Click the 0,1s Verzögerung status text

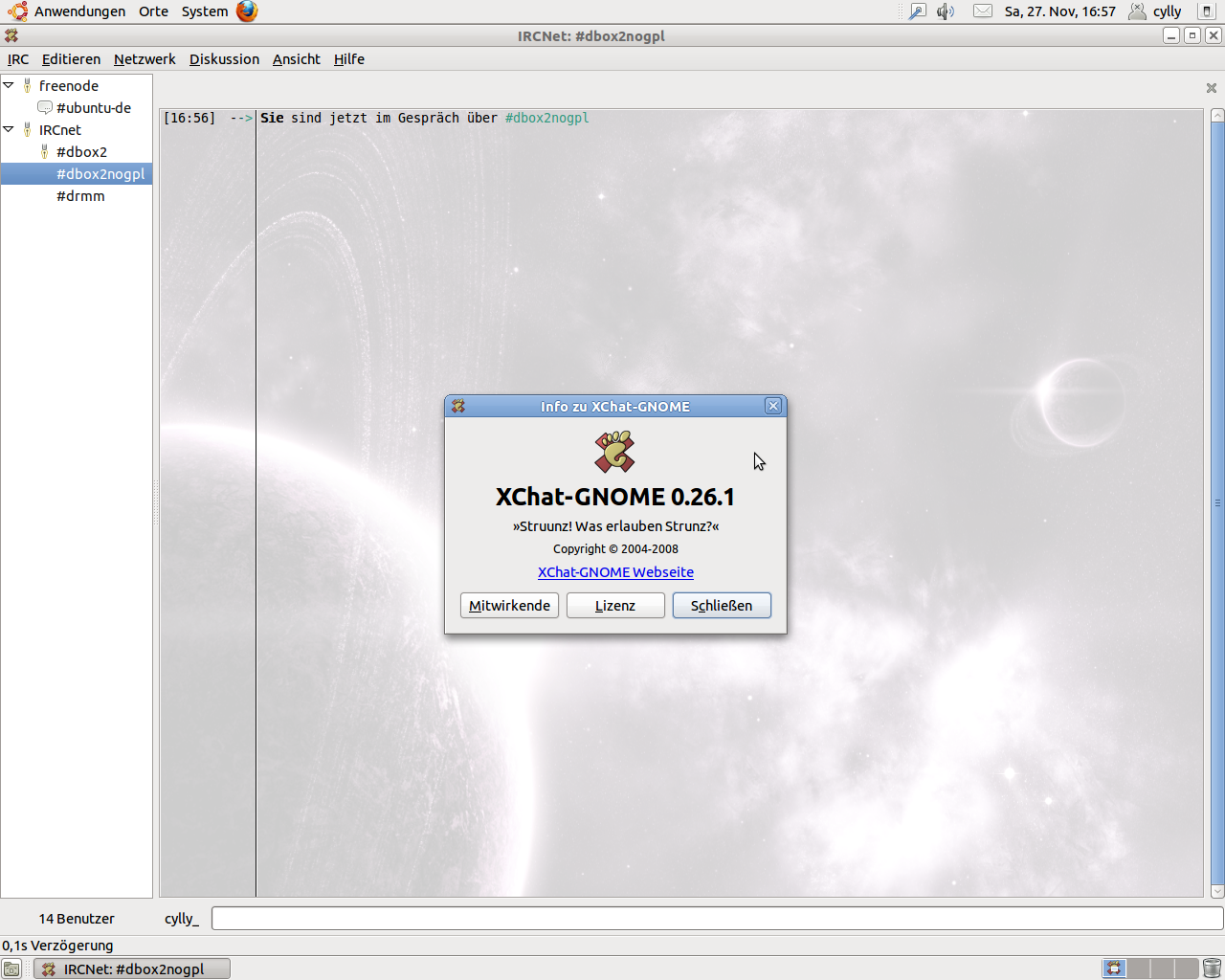point(57,946)
